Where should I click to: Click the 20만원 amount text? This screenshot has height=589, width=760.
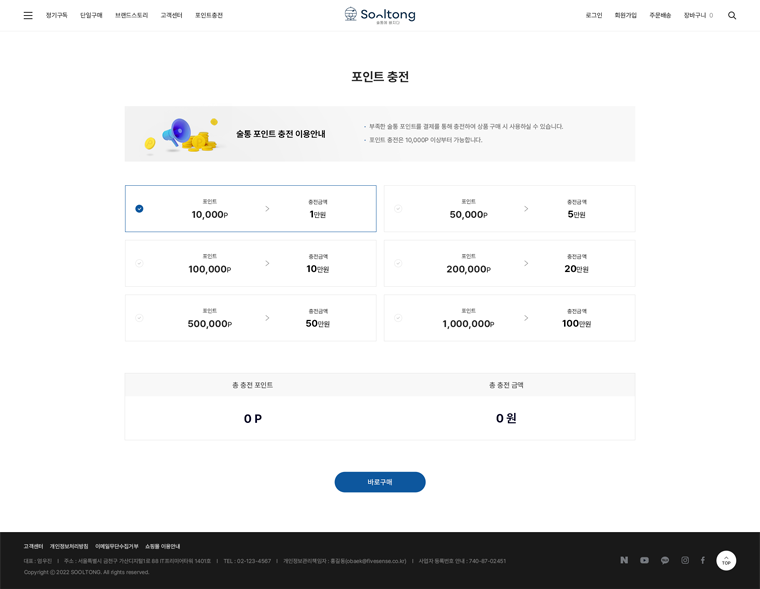coord(576,269)
